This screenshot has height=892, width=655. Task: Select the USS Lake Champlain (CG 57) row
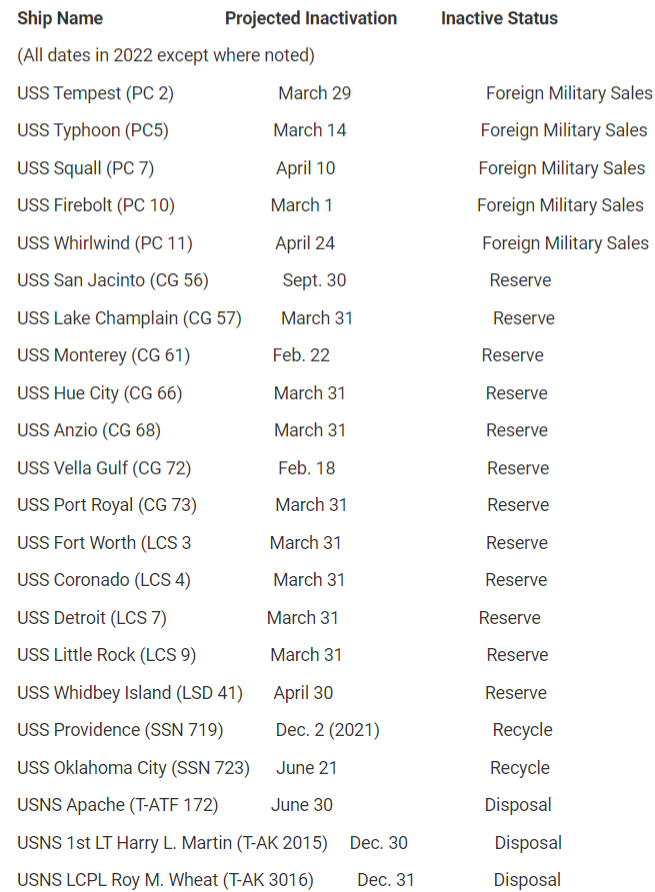pyautogui.click(x=129, y=318)
